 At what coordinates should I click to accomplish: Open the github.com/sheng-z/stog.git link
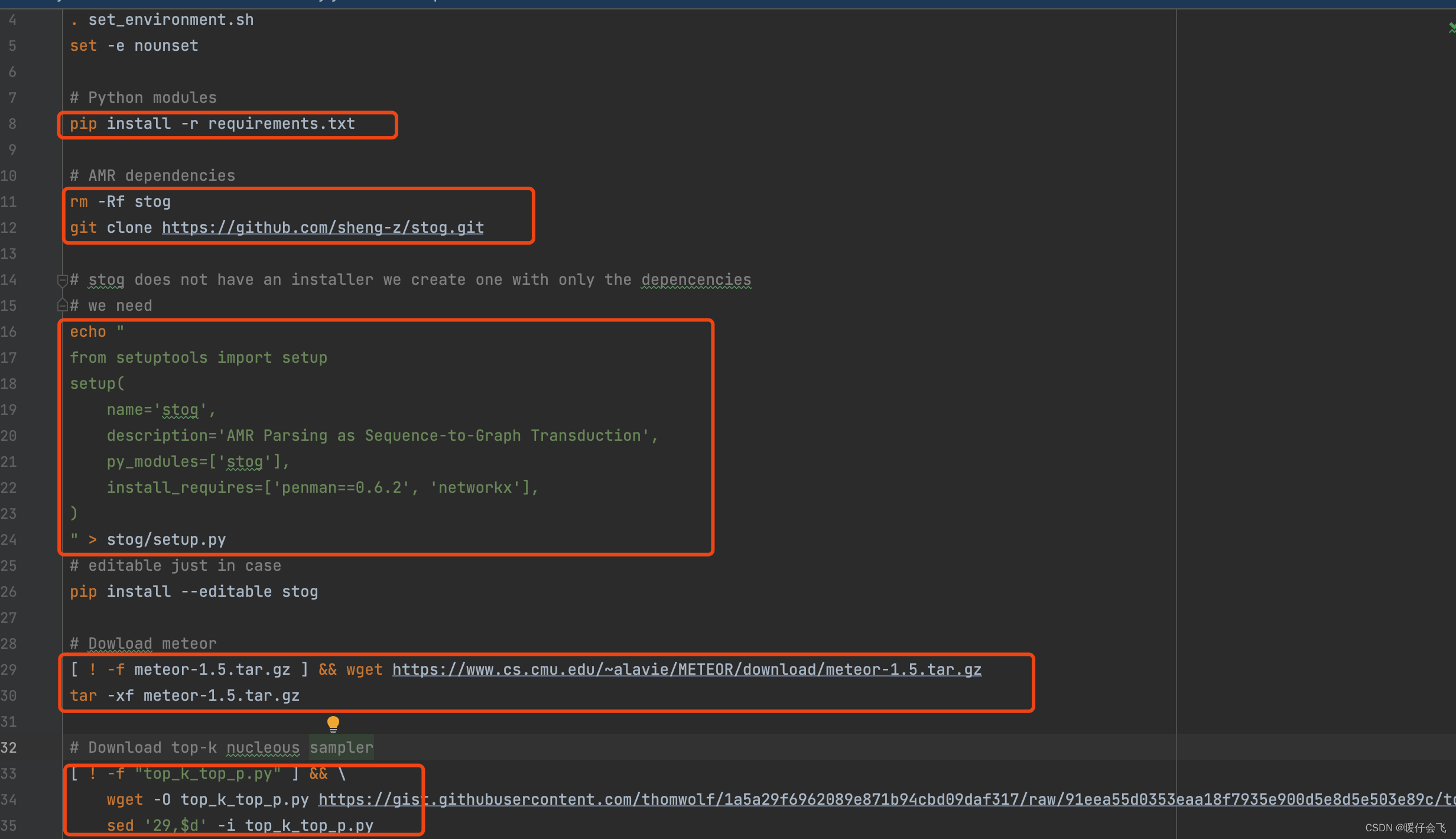[323, 227]
